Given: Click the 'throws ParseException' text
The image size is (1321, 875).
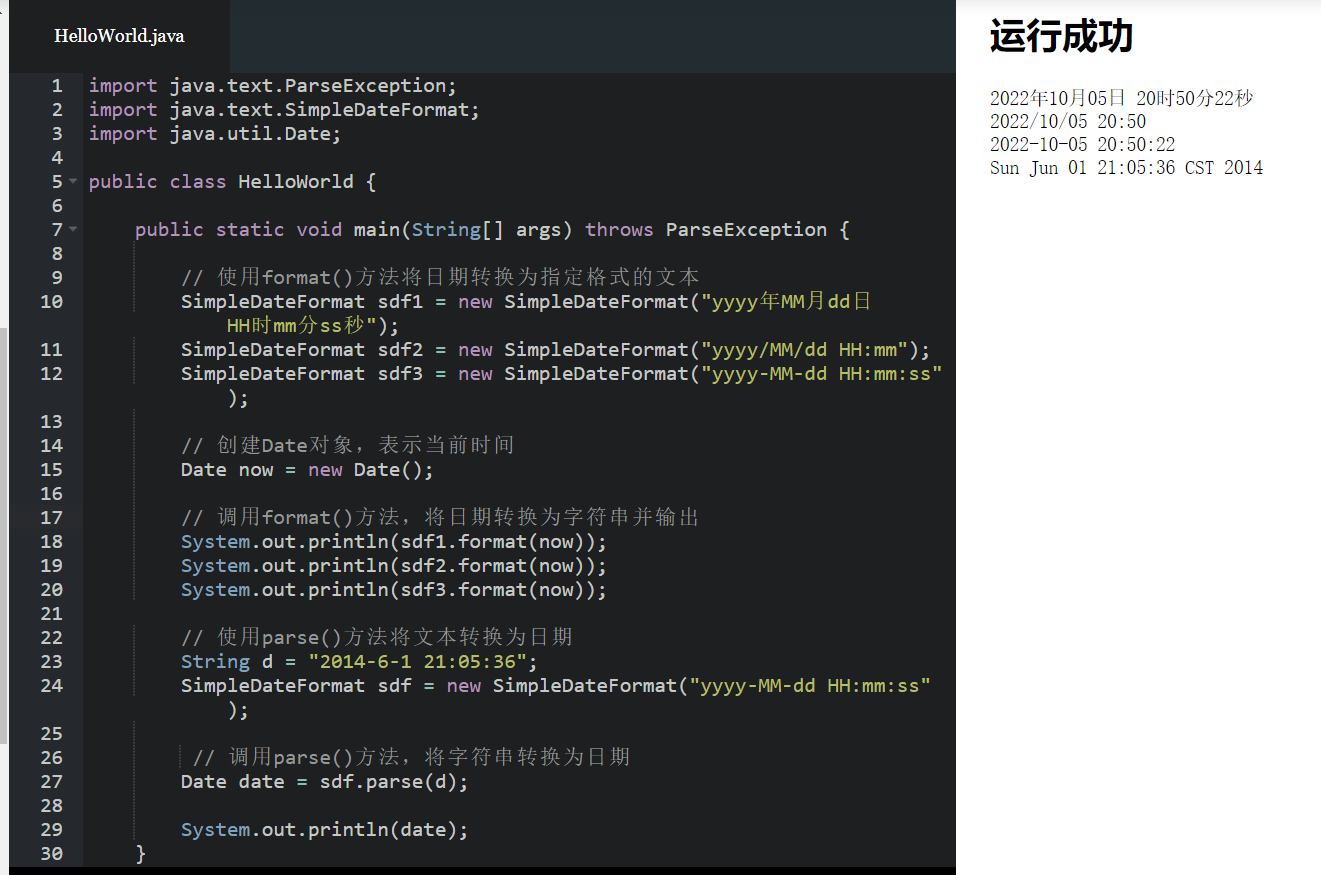Looking at the screenshot, I should click(x=706, y=230).
